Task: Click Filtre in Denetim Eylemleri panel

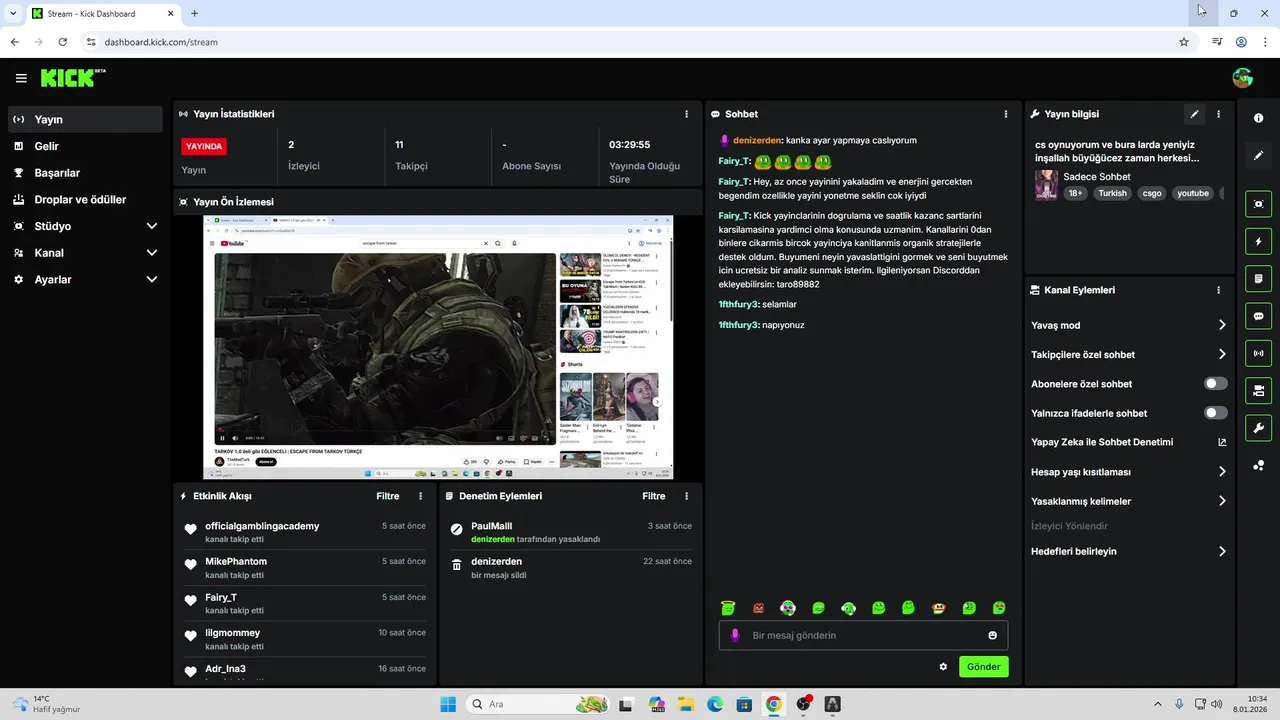Action: tap(654, 496)
